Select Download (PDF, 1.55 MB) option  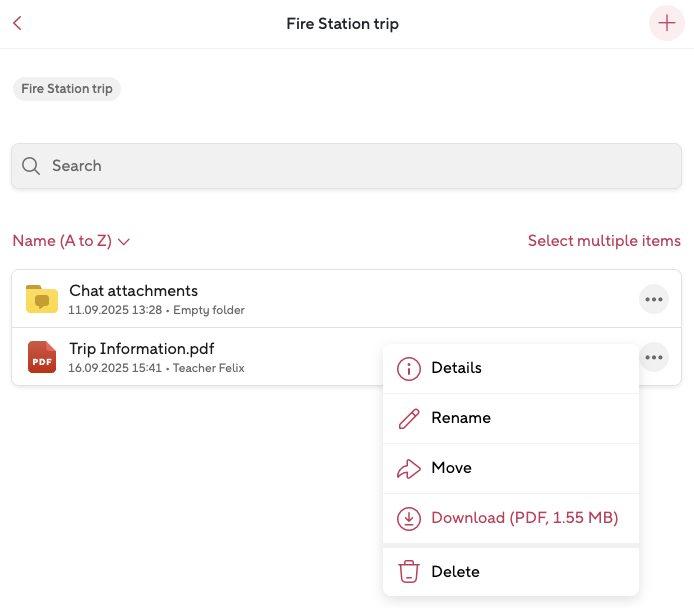[x=524, y=518]
